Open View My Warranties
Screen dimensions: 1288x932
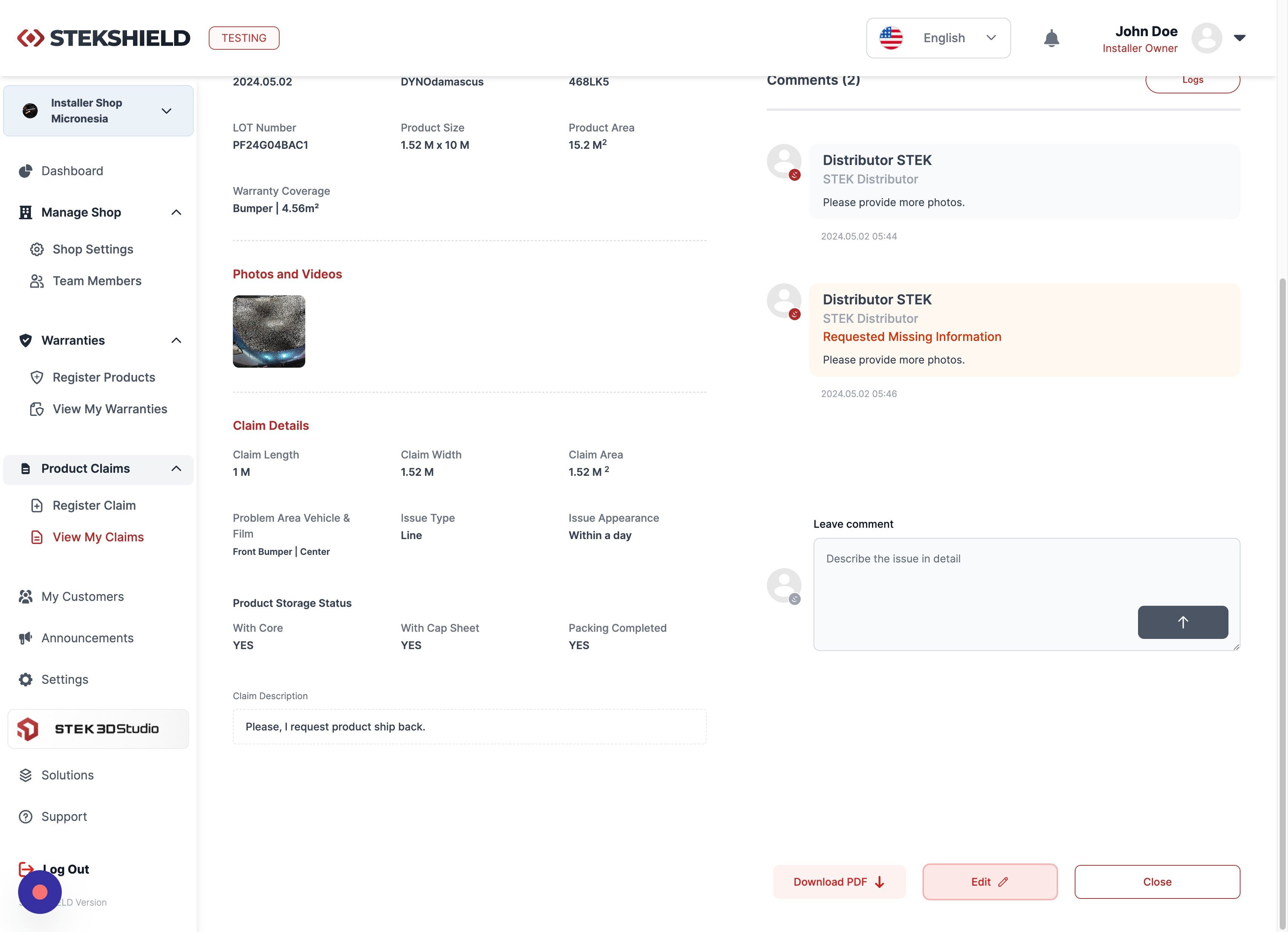pos(110,409)
